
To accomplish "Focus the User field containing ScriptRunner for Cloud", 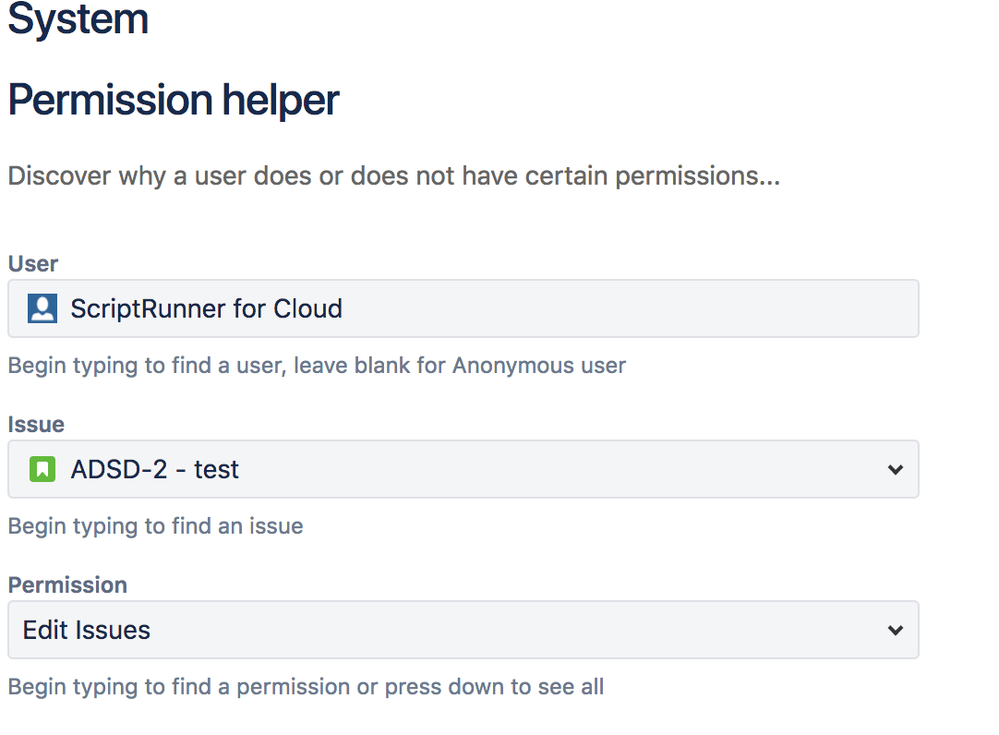I will pyautogui.click(x=463, y=308).
